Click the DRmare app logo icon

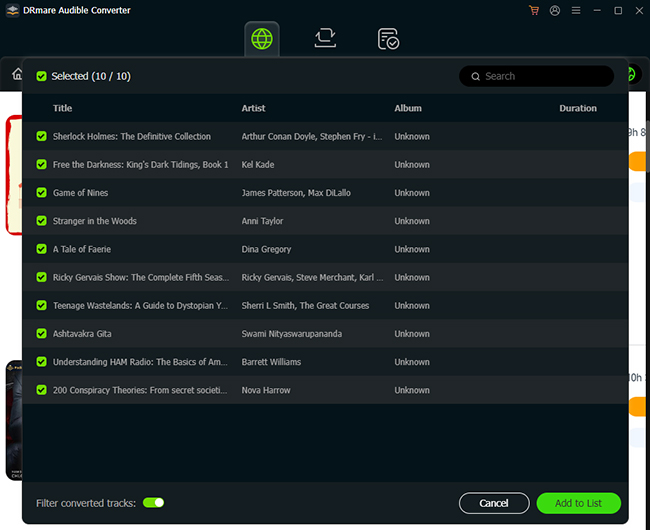[x=12, y=10]
